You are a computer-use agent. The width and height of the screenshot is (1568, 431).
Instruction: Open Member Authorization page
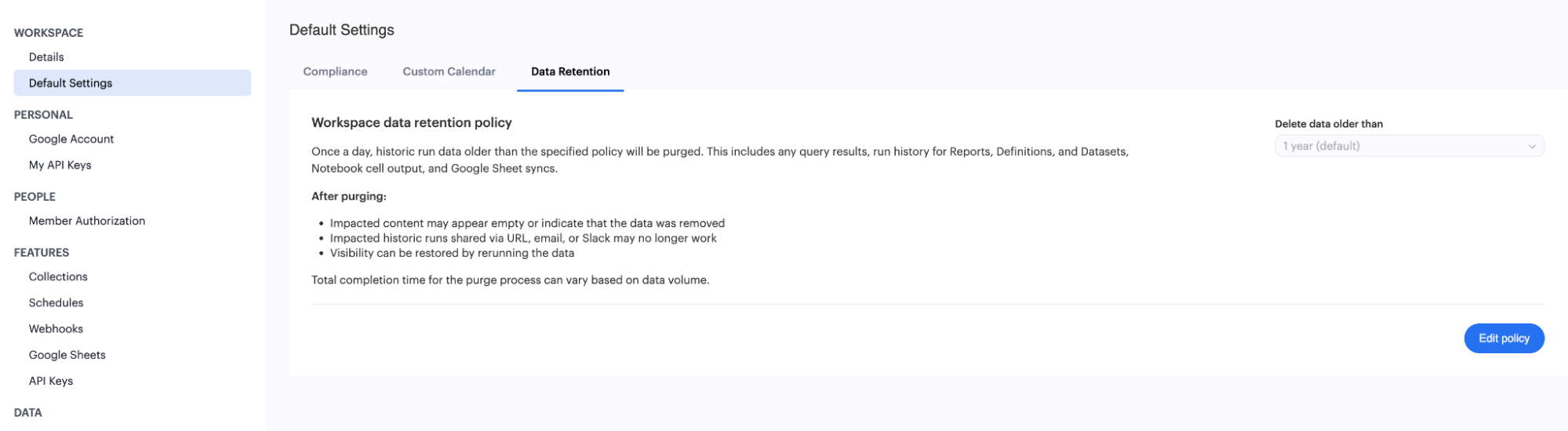point(87,221)
